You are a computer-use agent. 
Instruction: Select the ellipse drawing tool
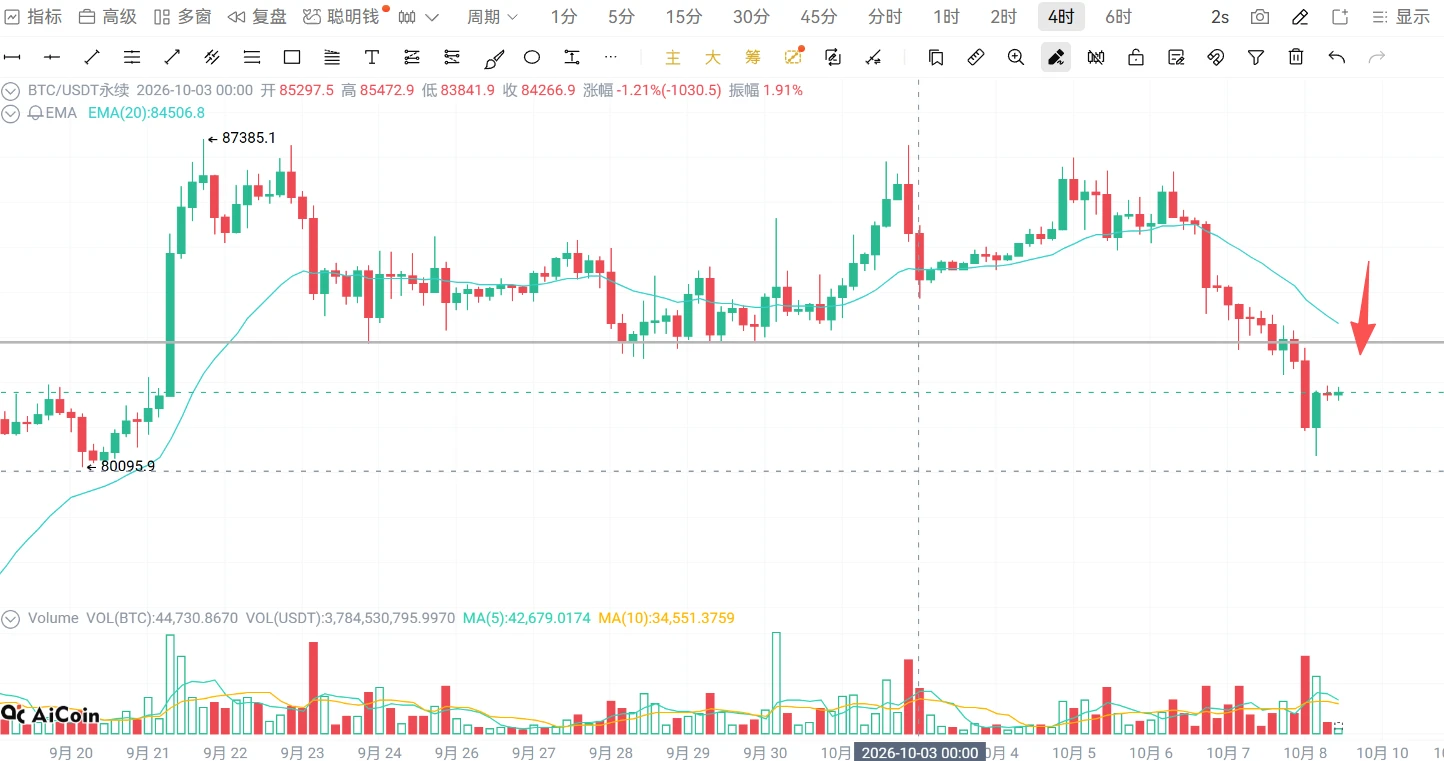(532, 57)
